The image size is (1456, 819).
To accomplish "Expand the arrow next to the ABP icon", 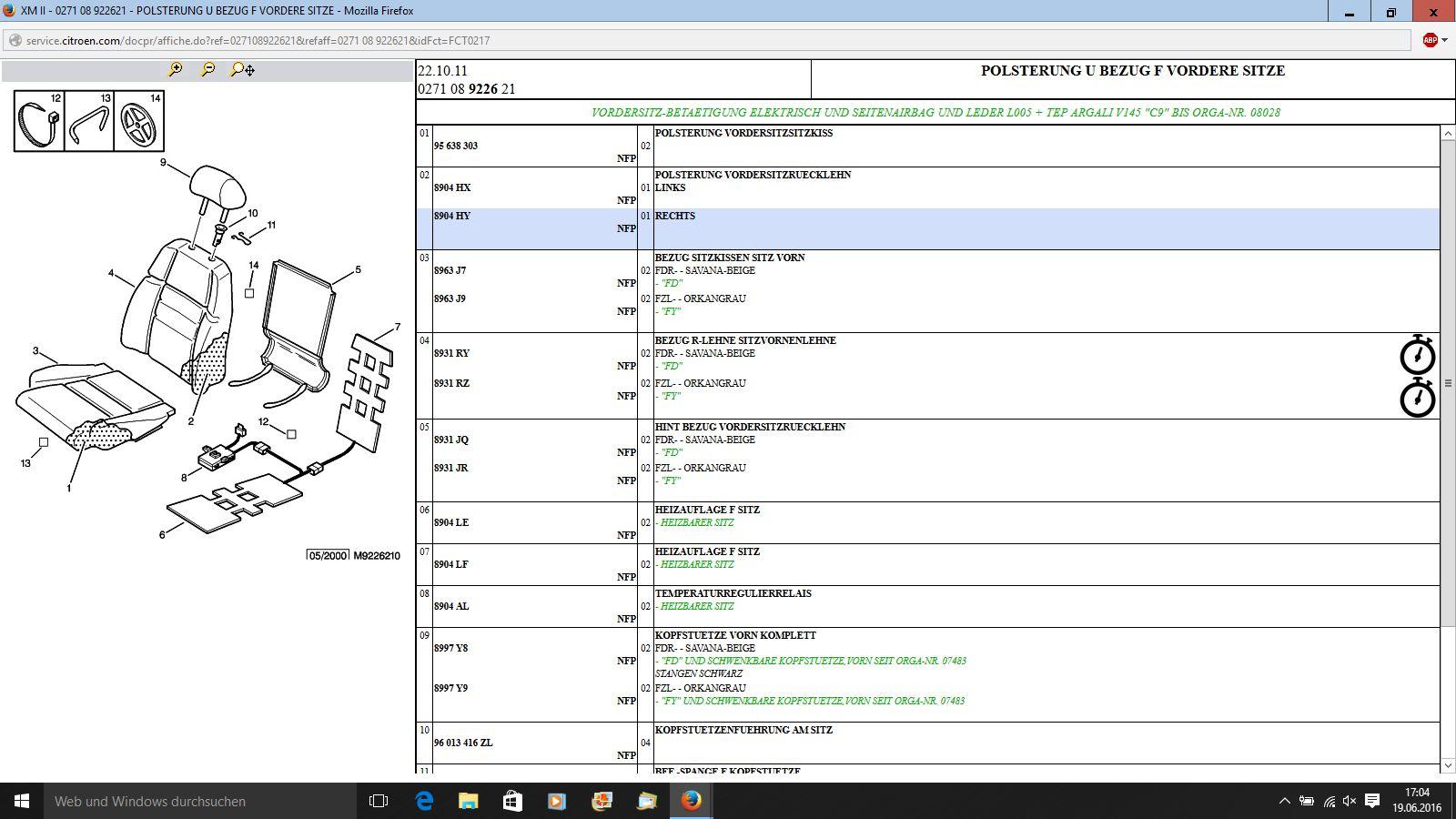I will click(1444, 40).
